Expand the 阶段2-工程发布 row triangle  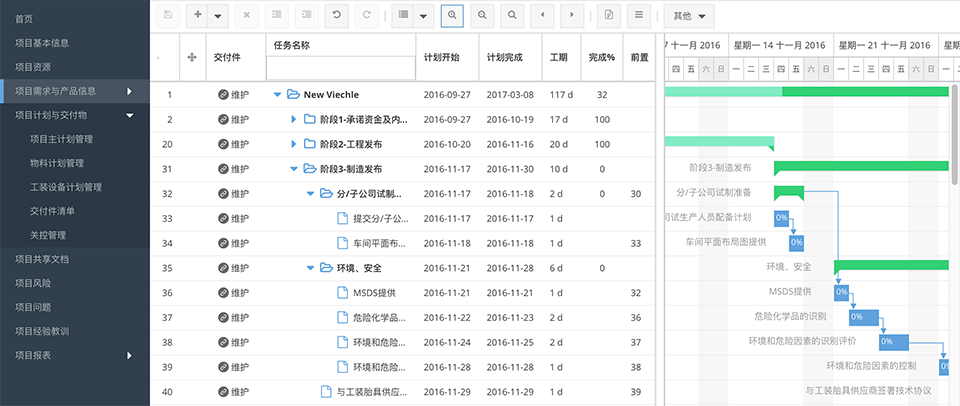tap(294, 144)
